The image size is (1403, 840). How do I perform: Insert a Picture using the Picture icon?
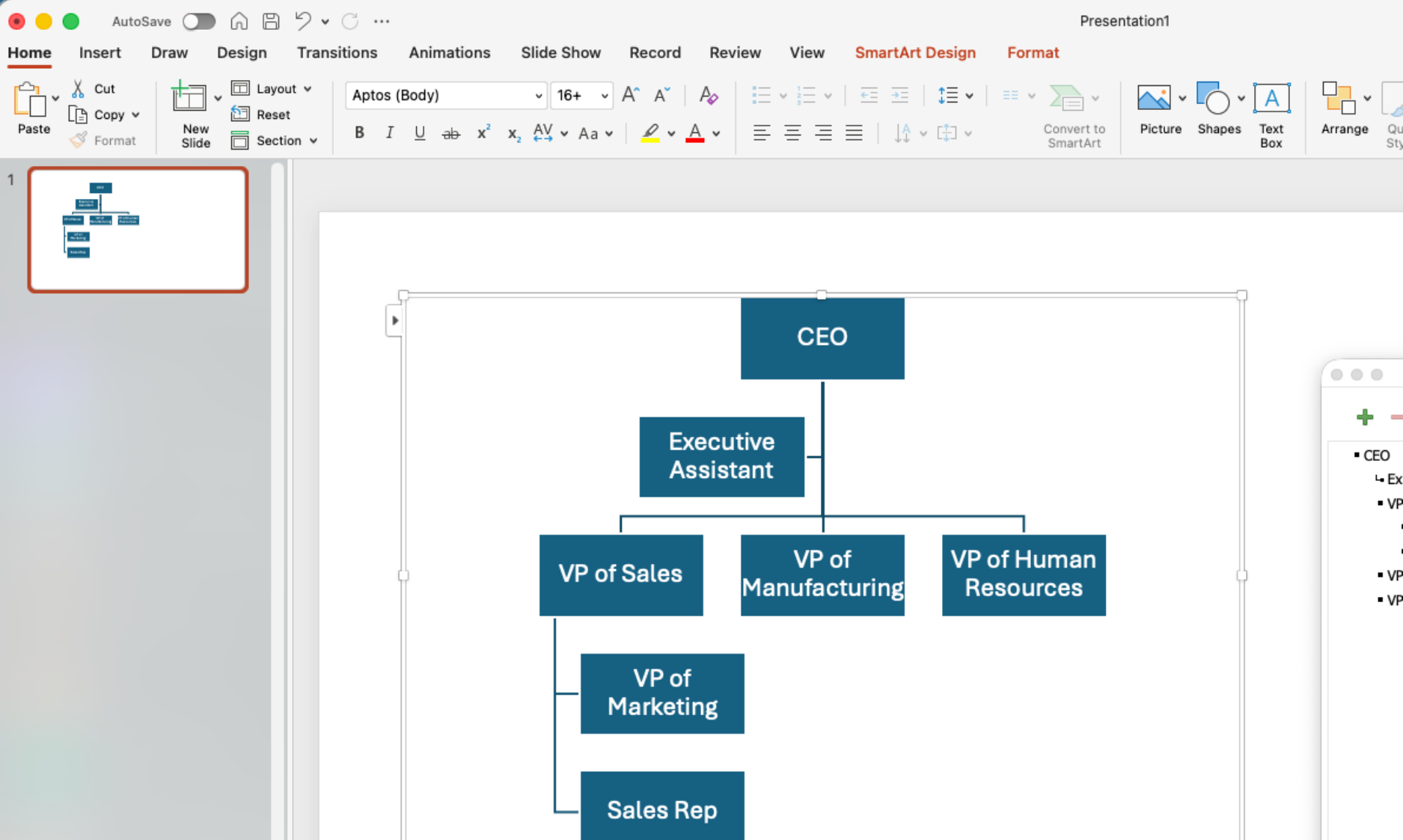(1154, 98)
